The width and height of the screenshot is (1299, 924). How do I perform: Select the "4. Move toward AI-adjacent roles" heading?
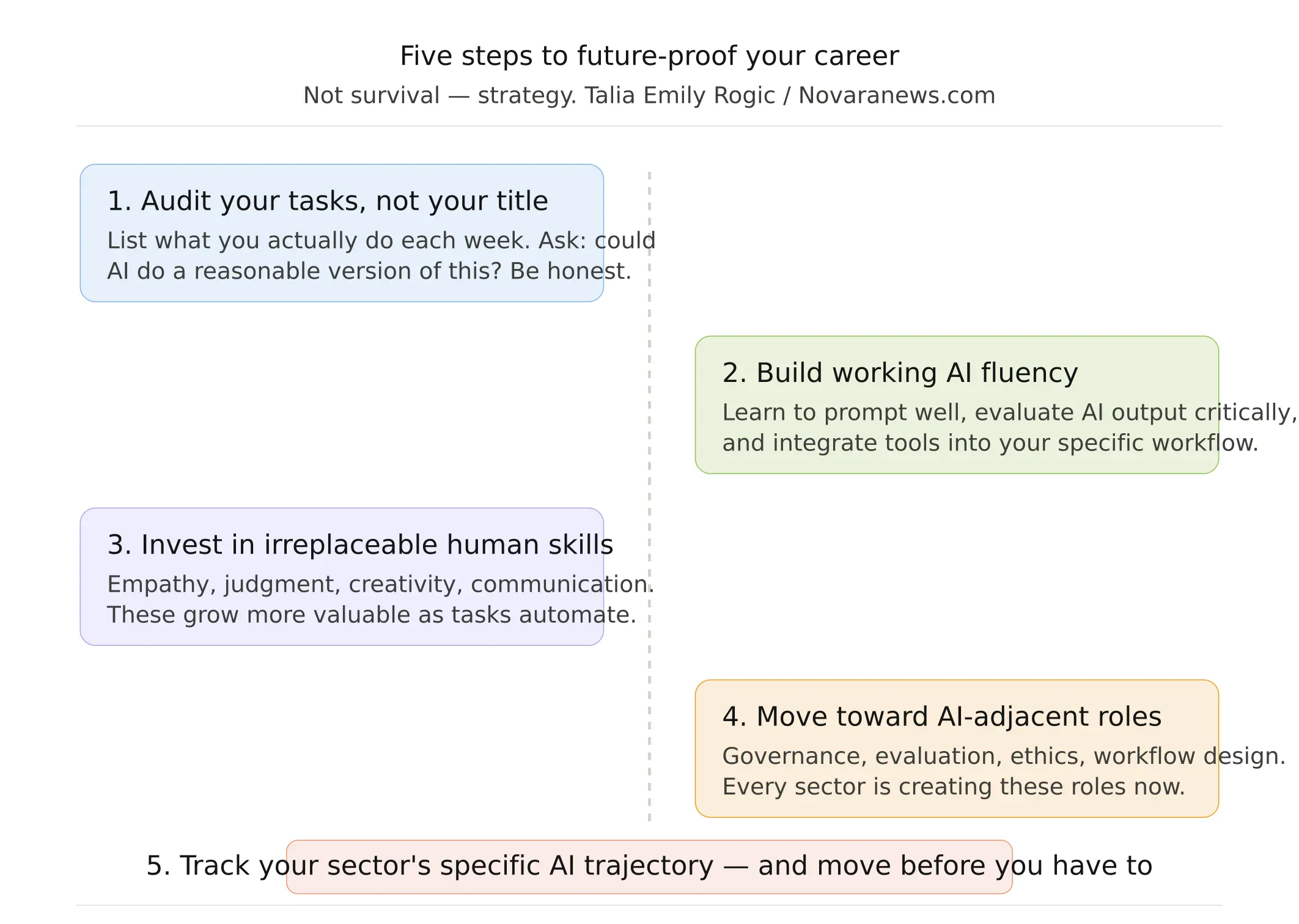(x=941, y=717)
